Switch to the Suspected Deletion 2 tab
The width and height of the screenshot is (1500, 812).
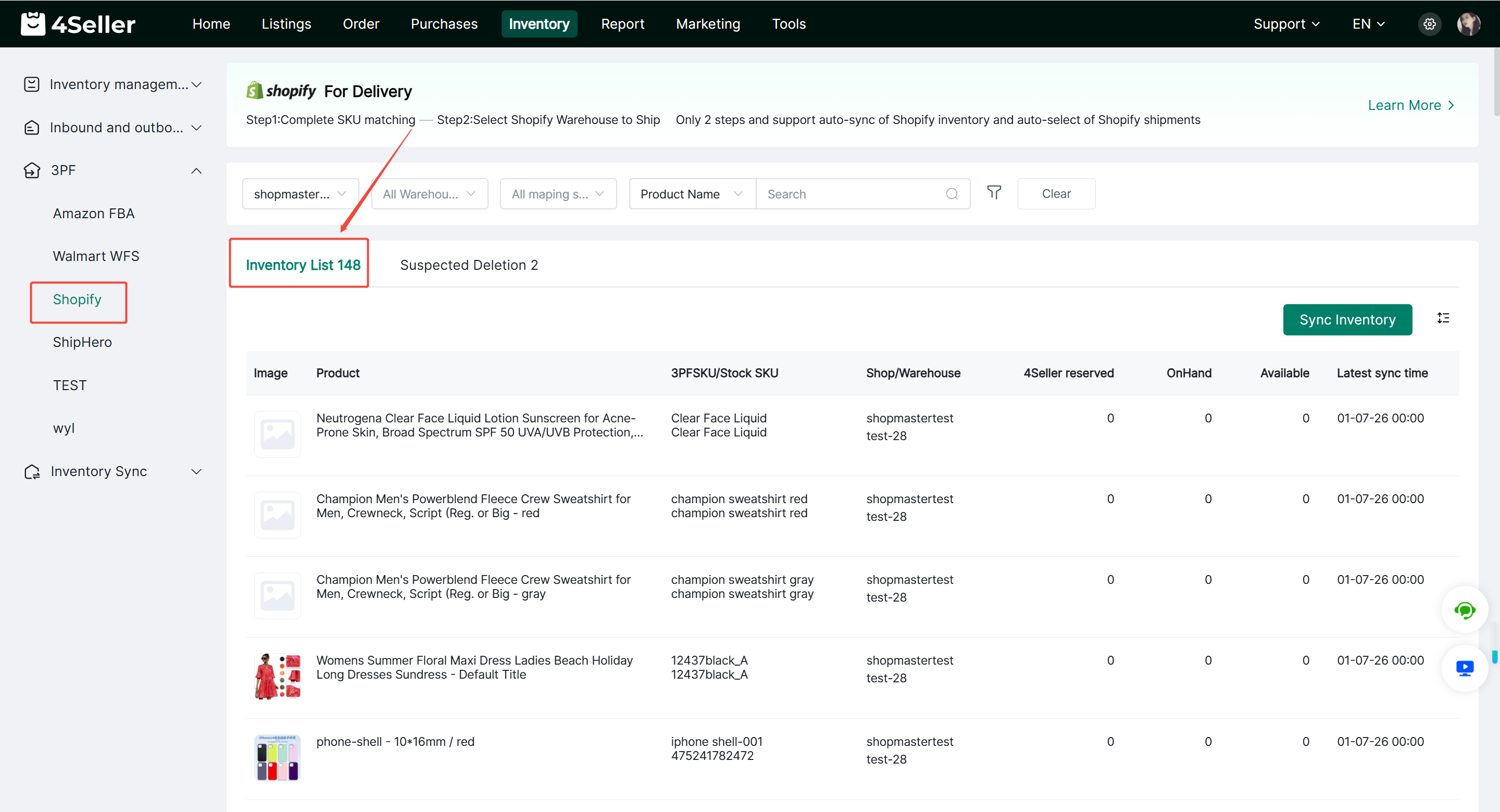pyautogui.click(x=468, y=265)
